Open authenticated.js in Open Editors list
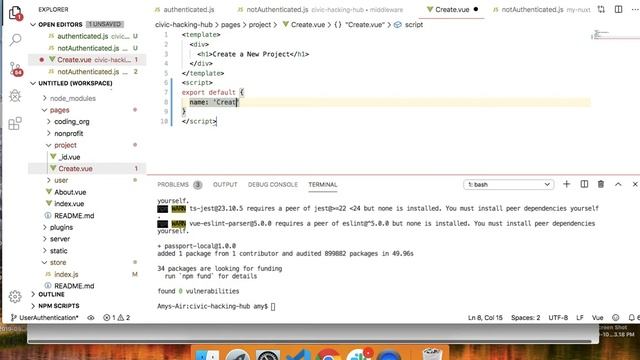The image size is (640, 360). (x=82, y=36)
